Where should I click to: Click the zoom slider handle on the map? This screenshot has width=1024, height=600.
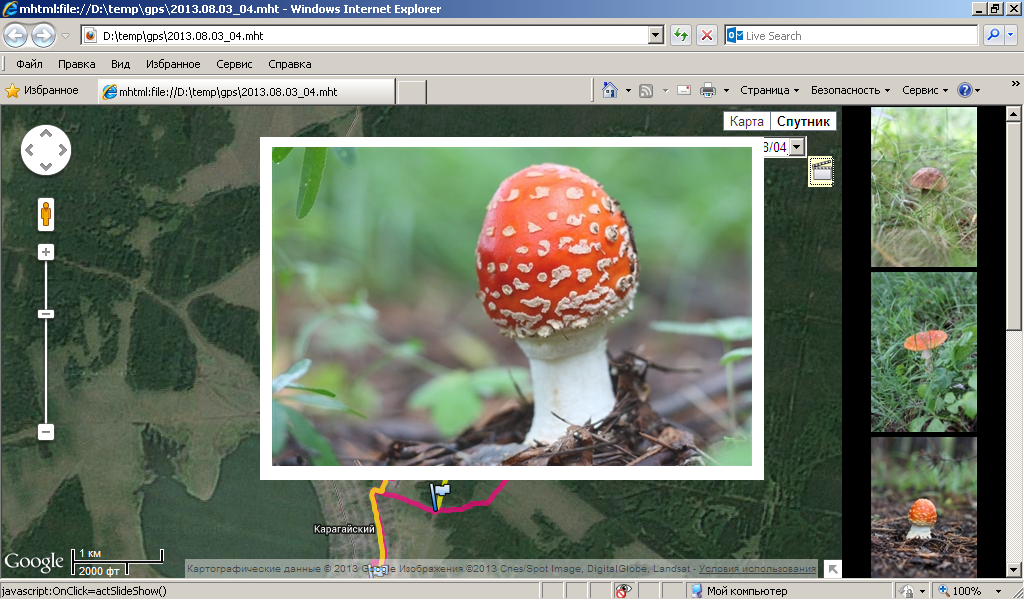click(x=46, y=314)
